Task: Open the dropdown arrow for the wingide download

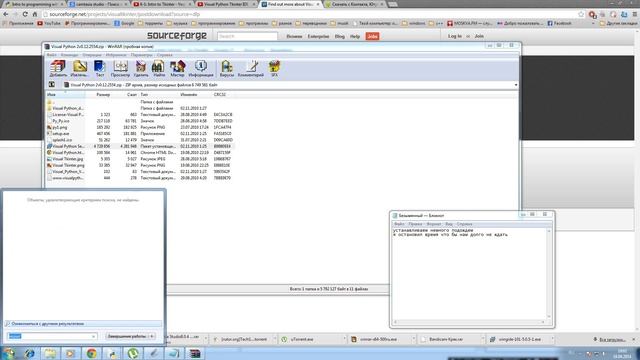Action: click(x=552, y=339)
